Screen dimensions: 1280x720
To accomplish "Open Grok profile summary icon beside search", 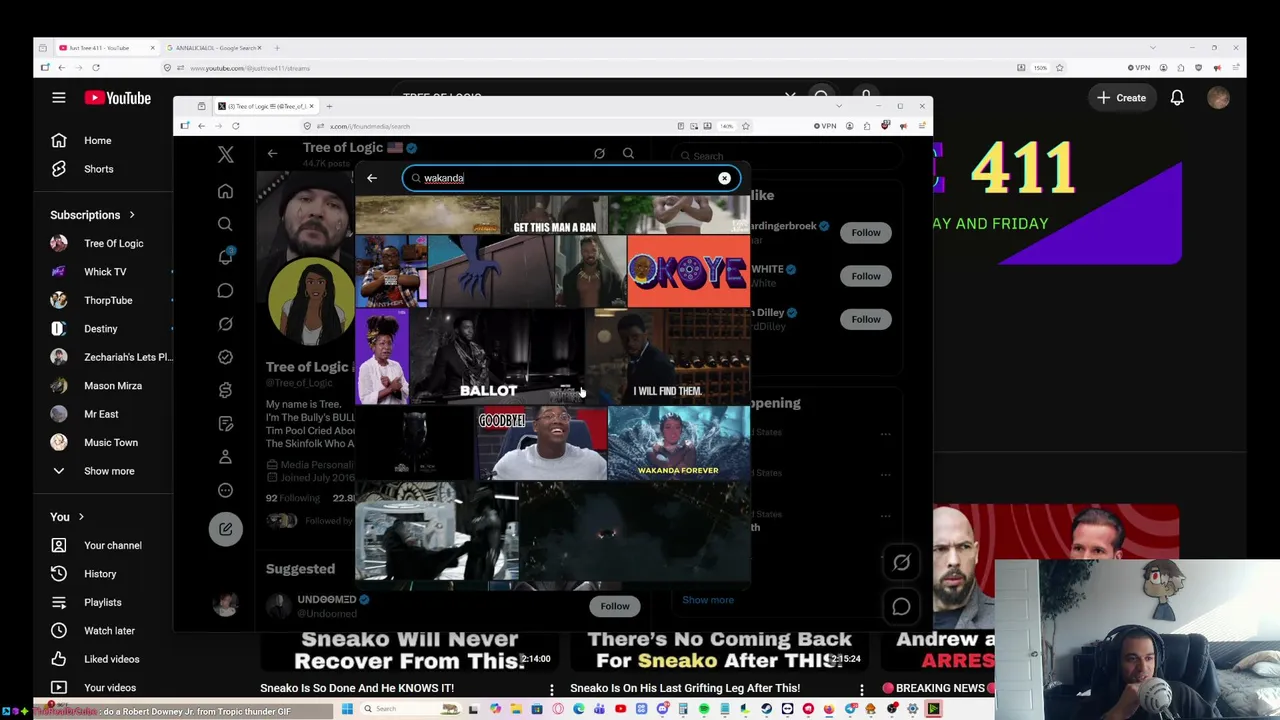I will pyautogui.click(x=599, y=154).
